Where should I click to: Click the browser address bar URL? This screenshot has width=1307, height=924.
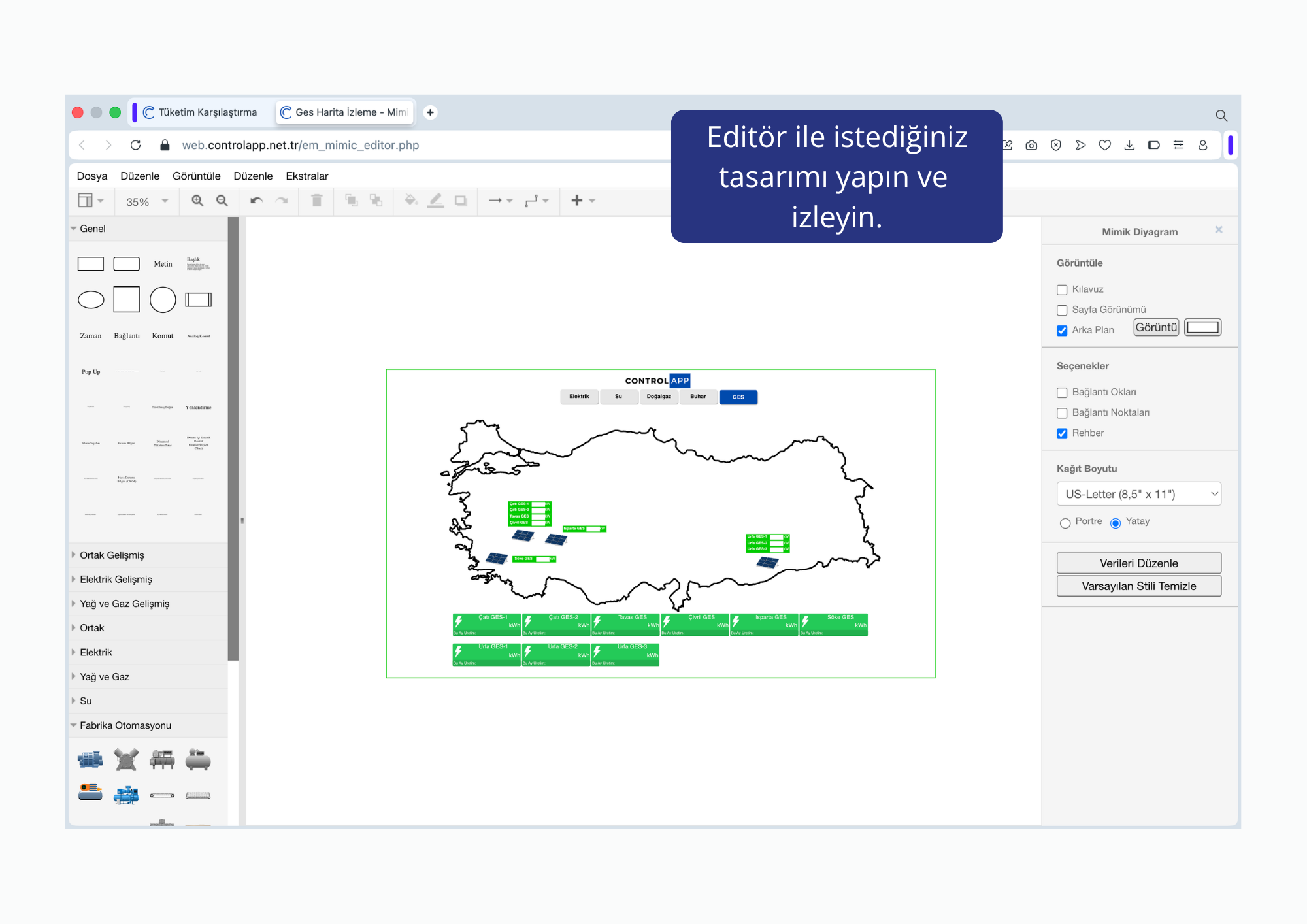point(300,145)
